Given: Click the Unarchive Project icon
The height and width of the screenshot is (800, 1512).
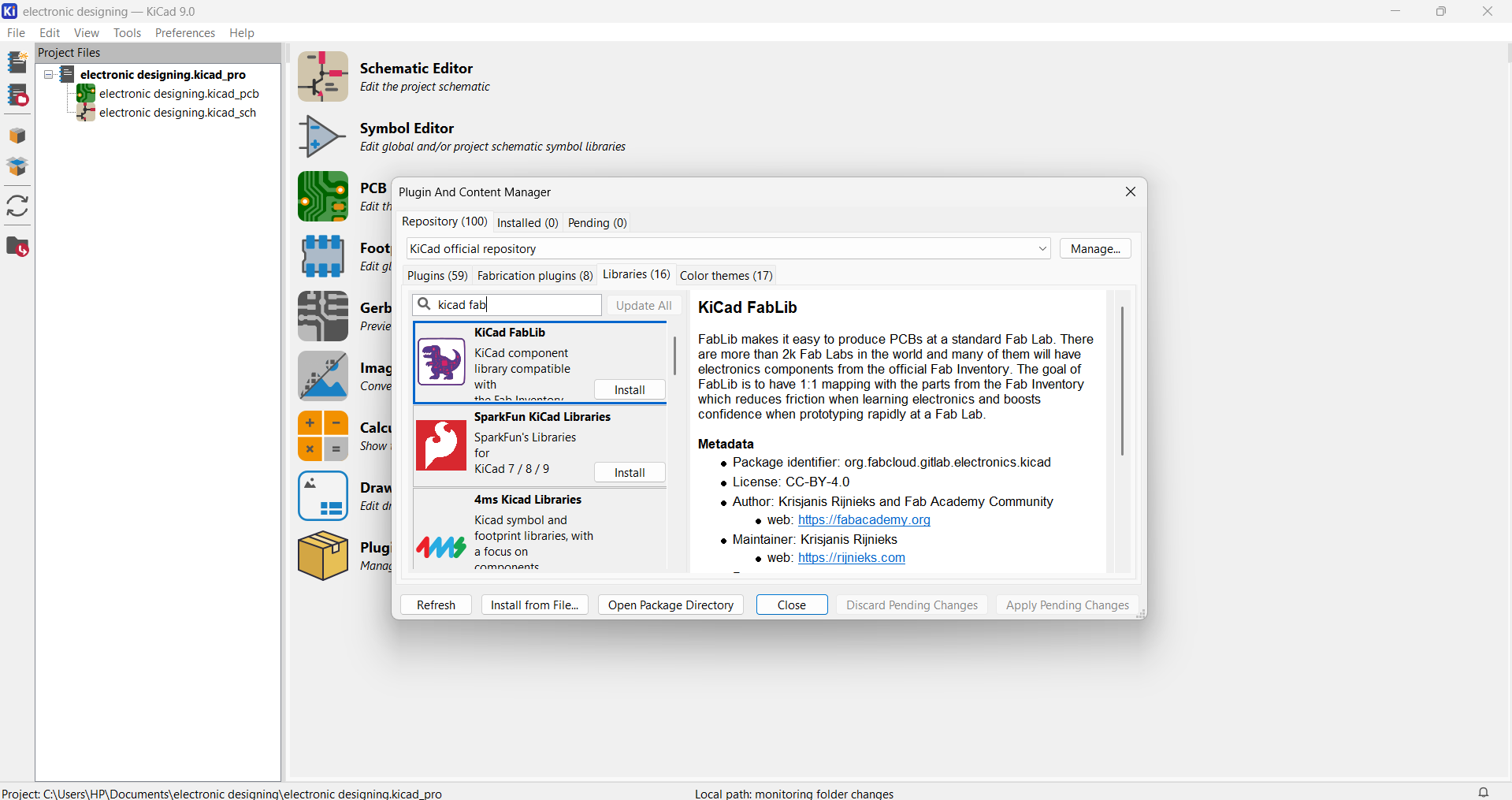Looking at the screenshot, I should [x=17, y=167].
